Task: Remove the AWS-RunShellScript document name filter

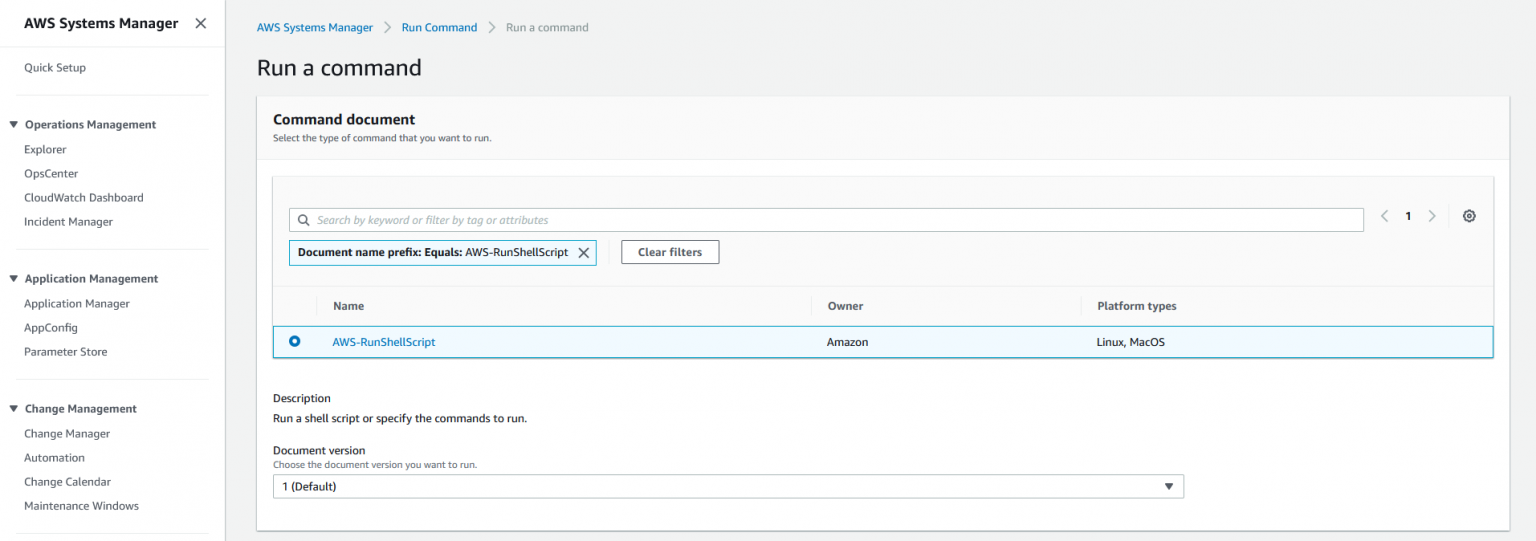Action: pos(584,253)
